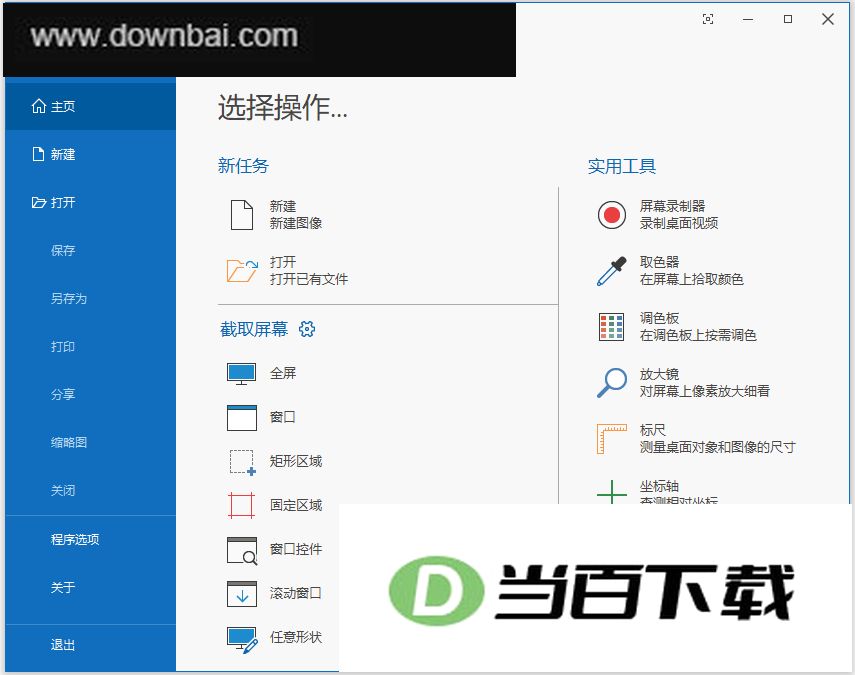Open the Color Picker eyedropper (取色器)
Image resolution: width=855 pixels, height=675 pixels.
670,270
